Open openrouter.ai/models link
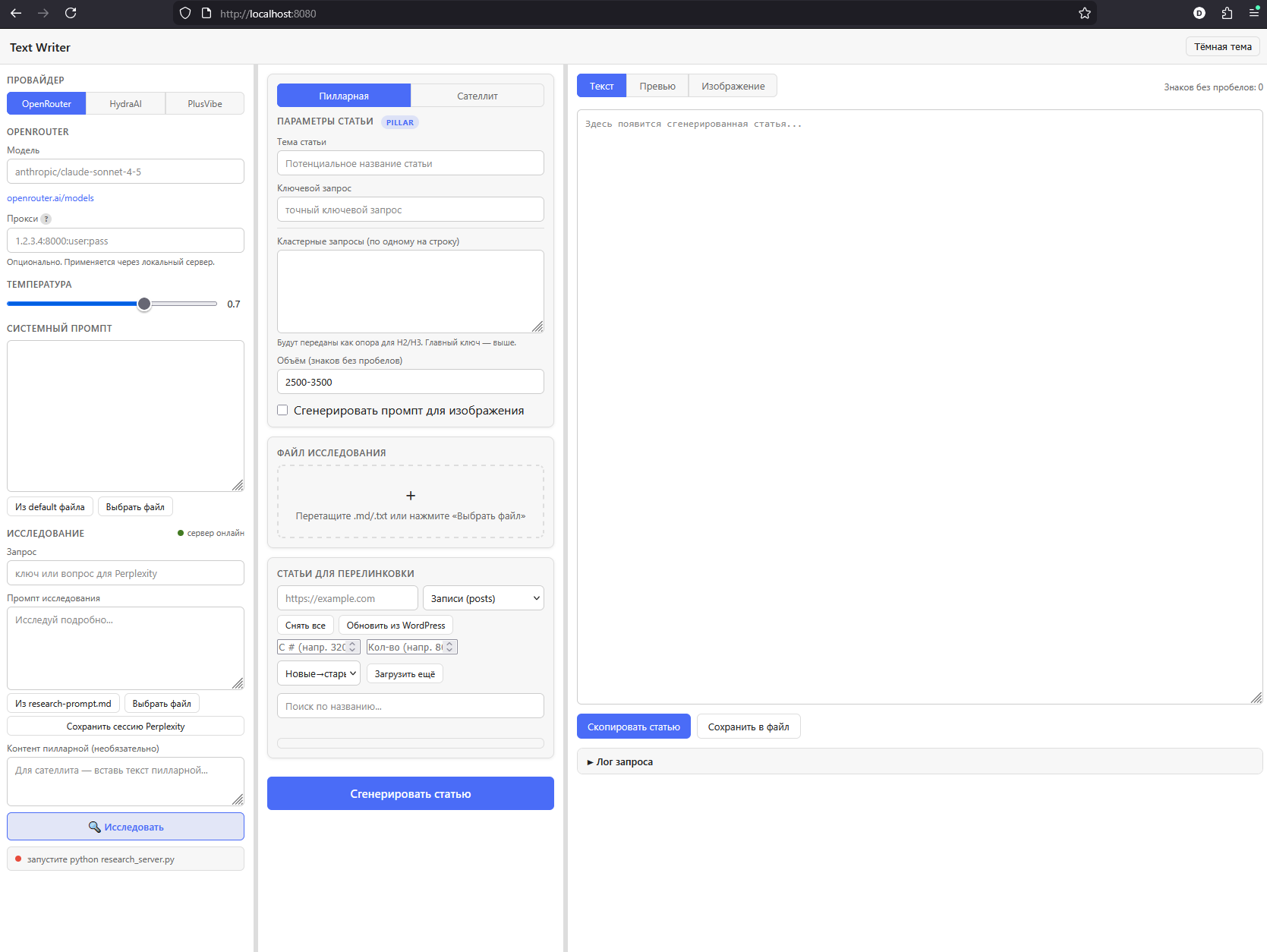Image resolution: width=1267 pixels, height=952 pixels. coord(50,198)
